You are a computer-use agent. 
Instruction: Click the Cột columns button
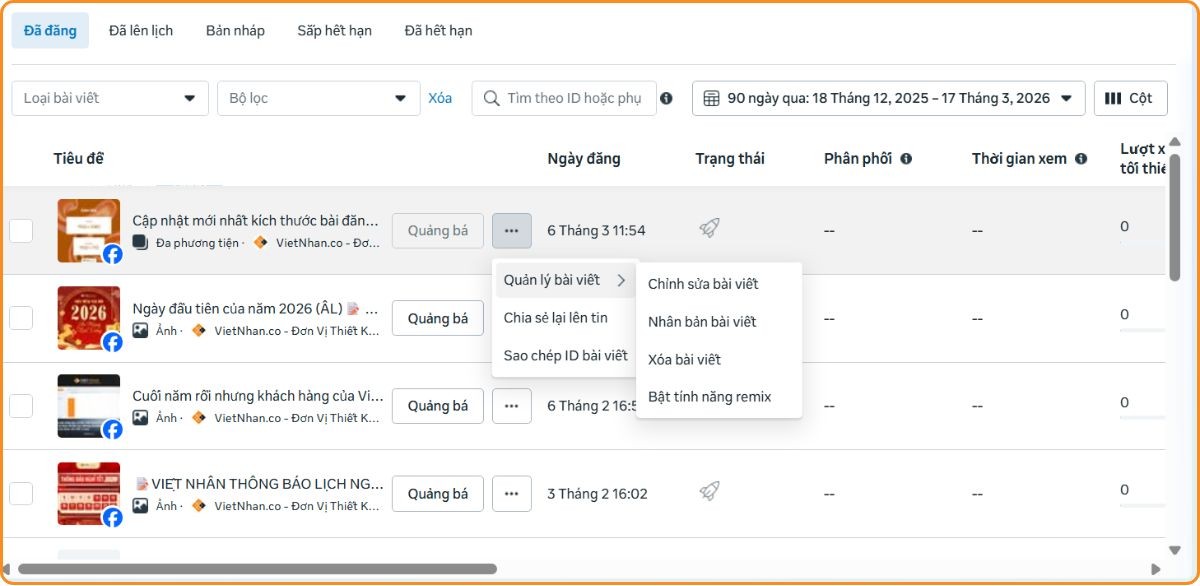[x=1130, y=98]
